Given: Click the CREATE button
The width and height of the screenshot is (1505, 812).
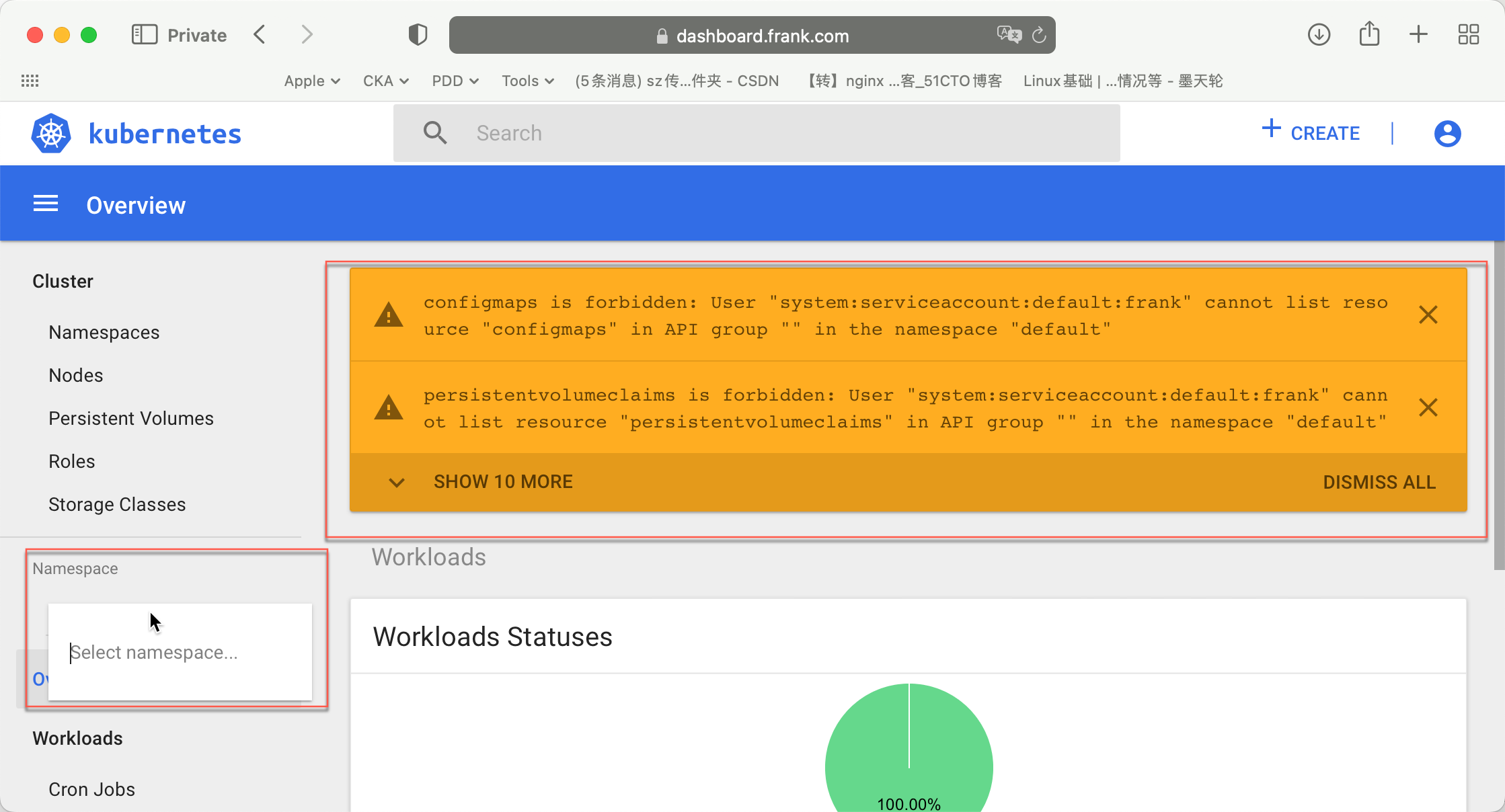Looking at the screenshot, I should [x=1311, y=132].
